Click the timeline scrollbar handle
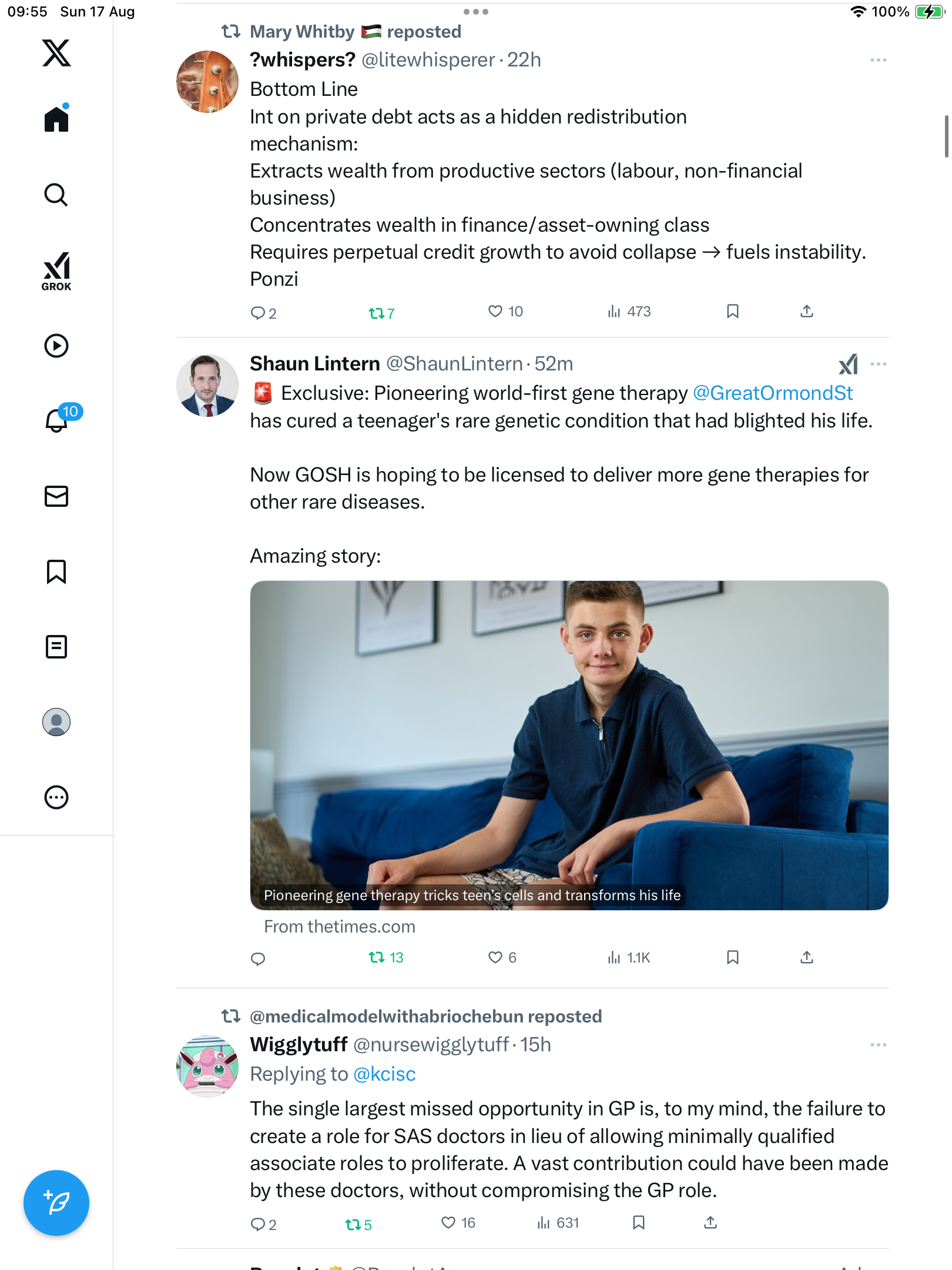Image resolution: width=952 pixels, height=1270 pixels. 946,136
